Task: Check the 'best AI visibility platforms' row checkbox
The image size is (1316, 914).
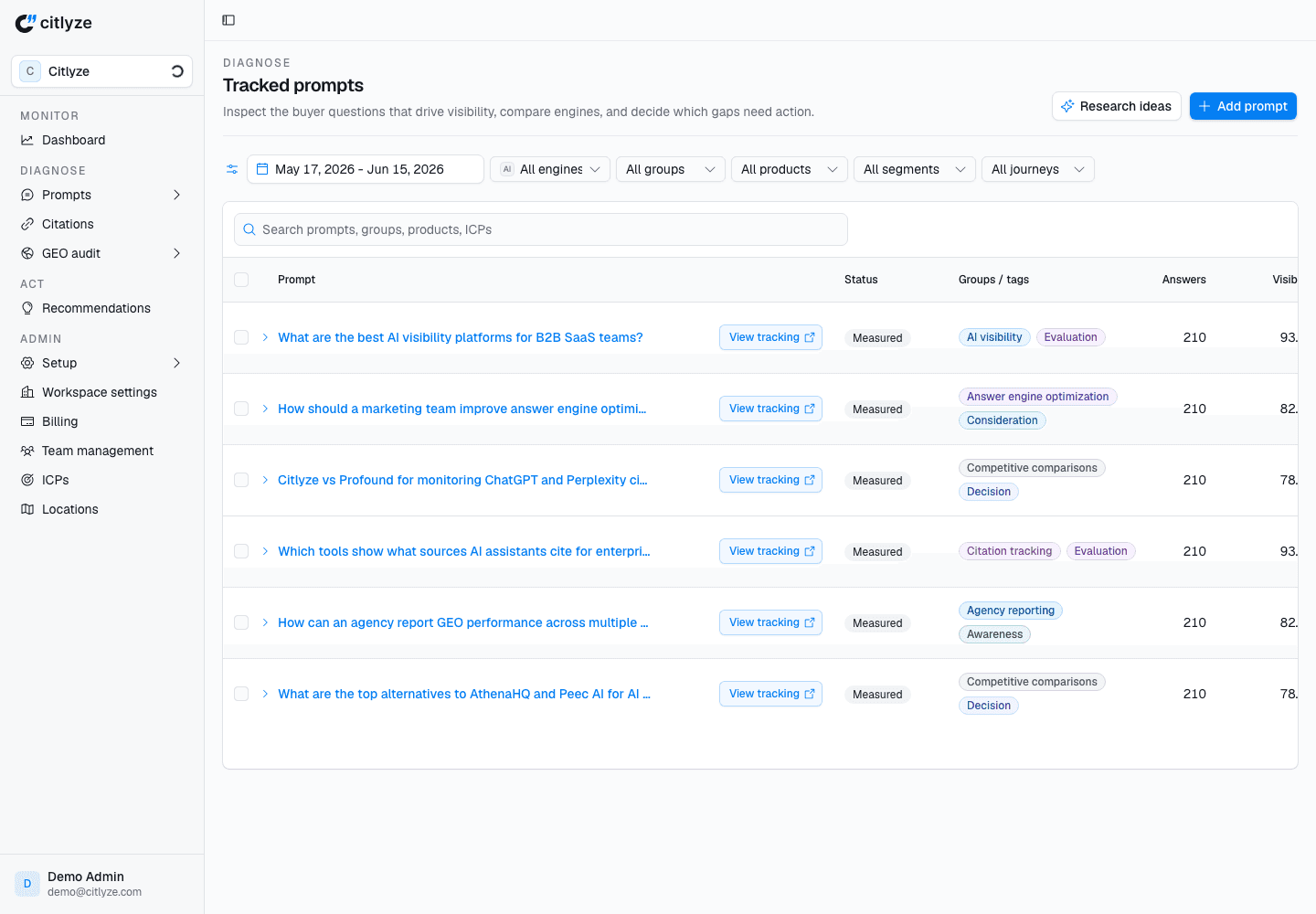Action: pos(241,337)
